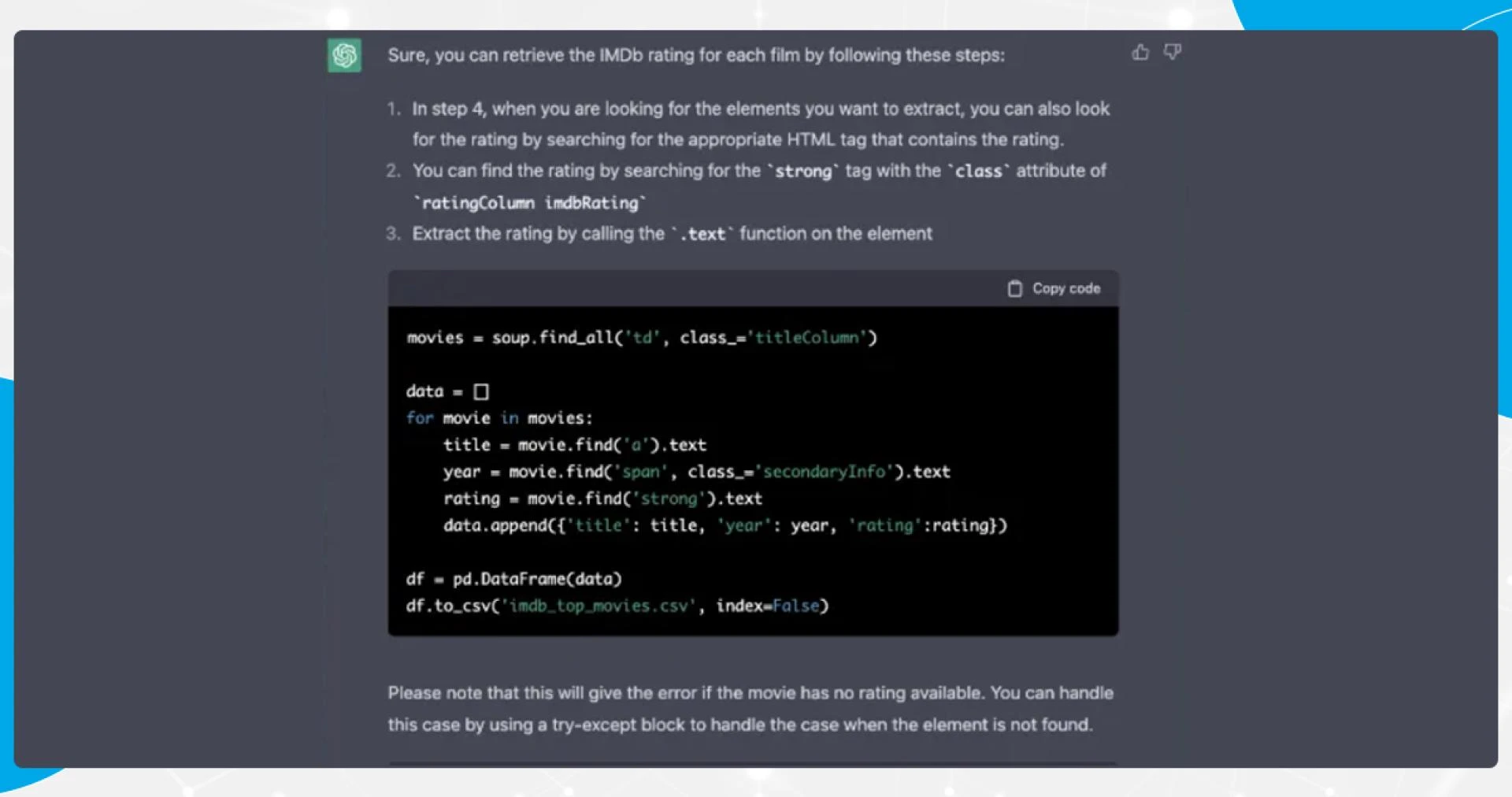
Task: Click the clipboard icon beside Copy code
Action: [x=1015, y=289]
